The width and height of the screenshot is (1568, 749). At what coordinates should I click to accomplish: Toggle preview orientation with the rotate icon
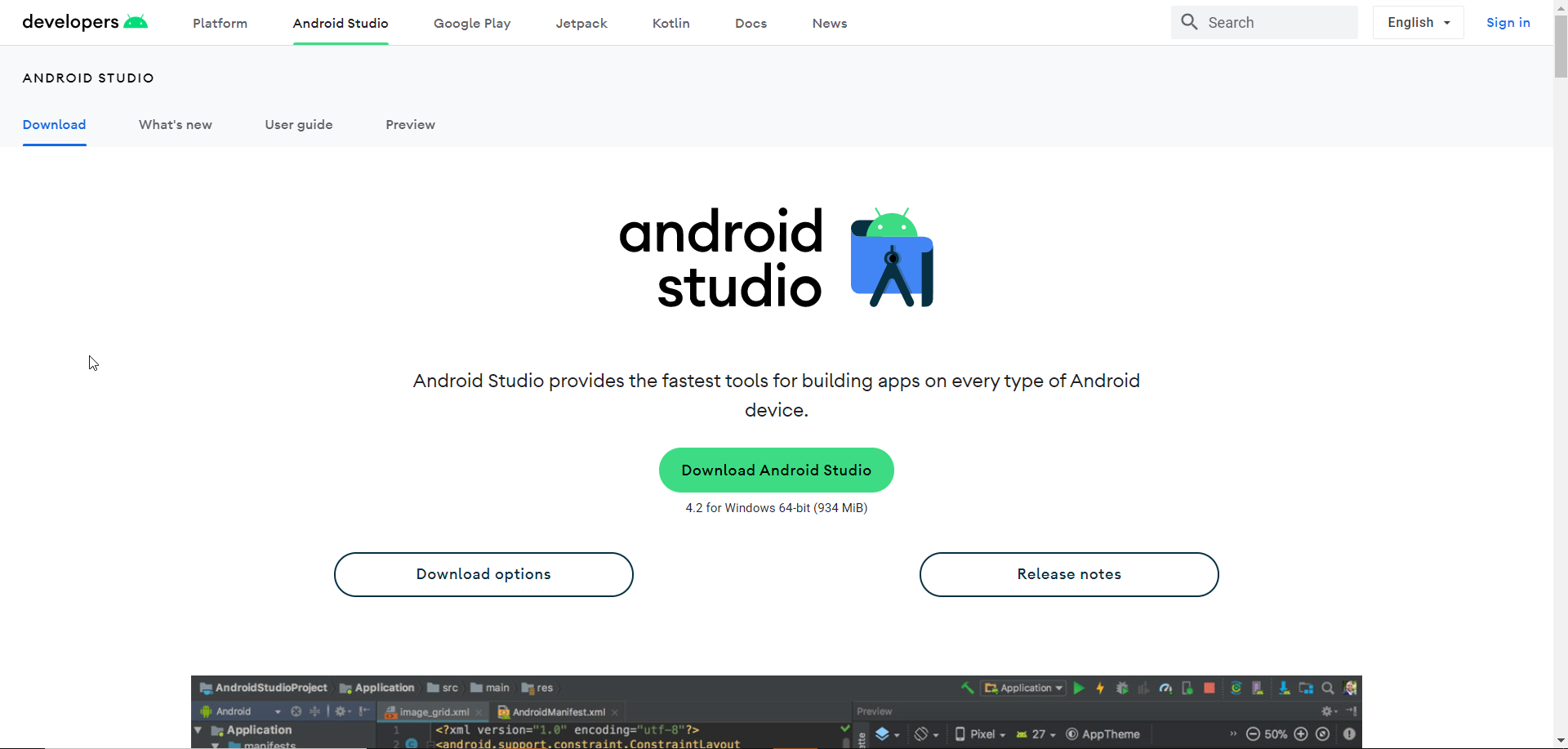point(920,733)
